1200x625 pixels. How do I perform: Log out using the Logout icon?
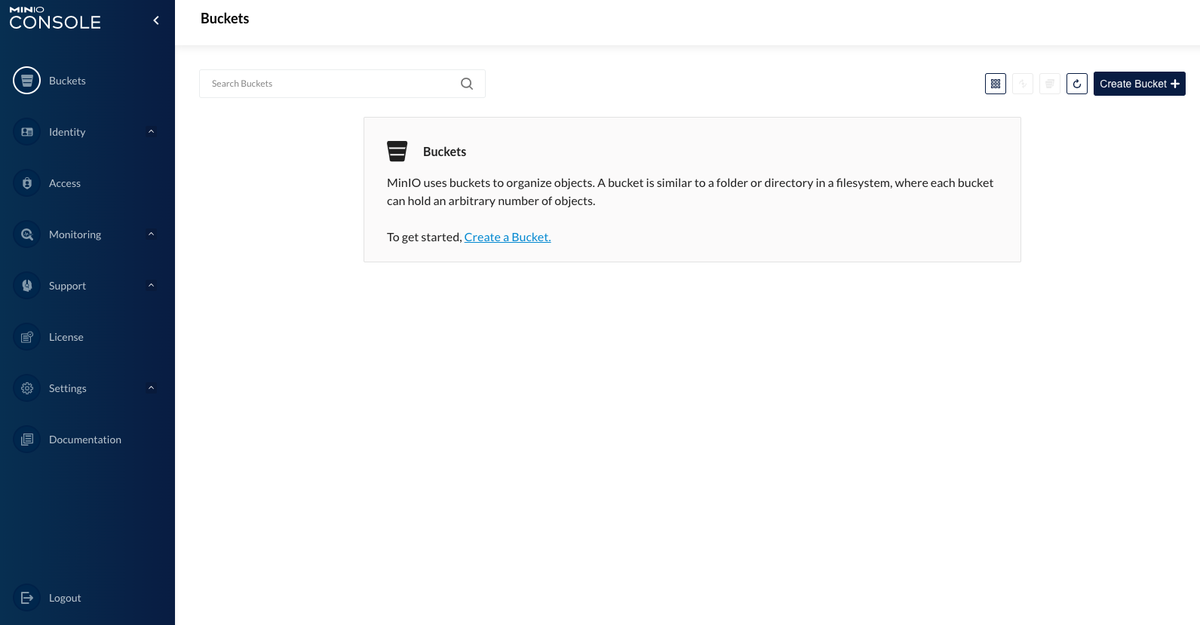(27, 598)
